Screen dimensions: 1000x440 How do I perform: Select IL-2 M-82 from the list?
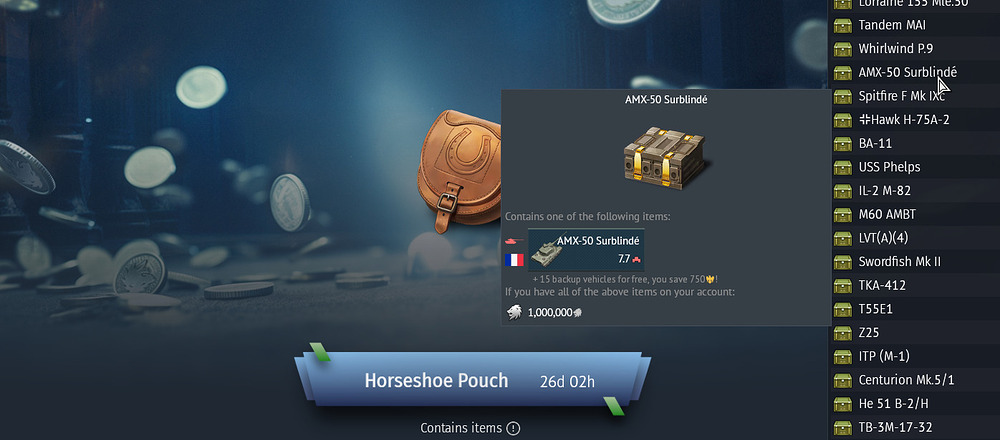(x=914, y=191)
